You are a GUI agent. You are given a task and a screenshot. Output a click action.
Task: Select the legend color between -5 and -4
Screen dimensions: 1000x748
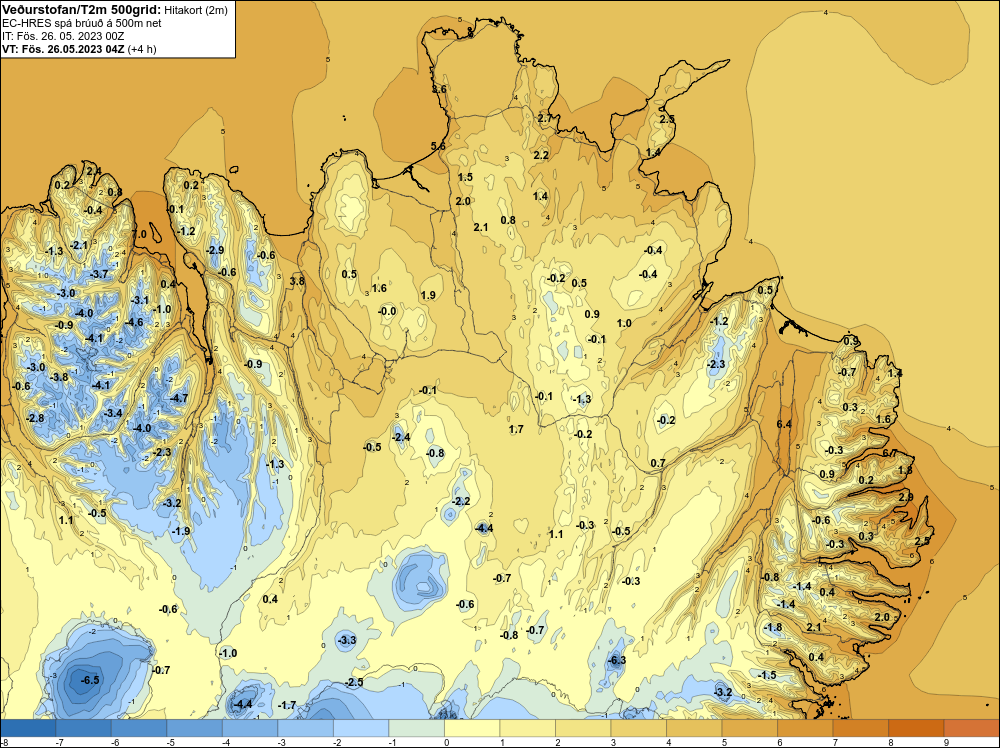(195, 728)
